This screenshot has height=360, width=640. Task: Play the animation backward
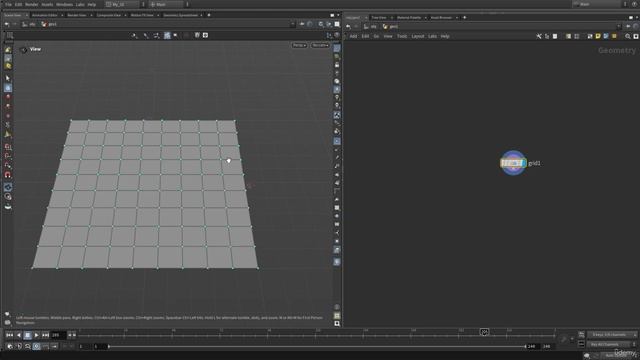point(19,335)
